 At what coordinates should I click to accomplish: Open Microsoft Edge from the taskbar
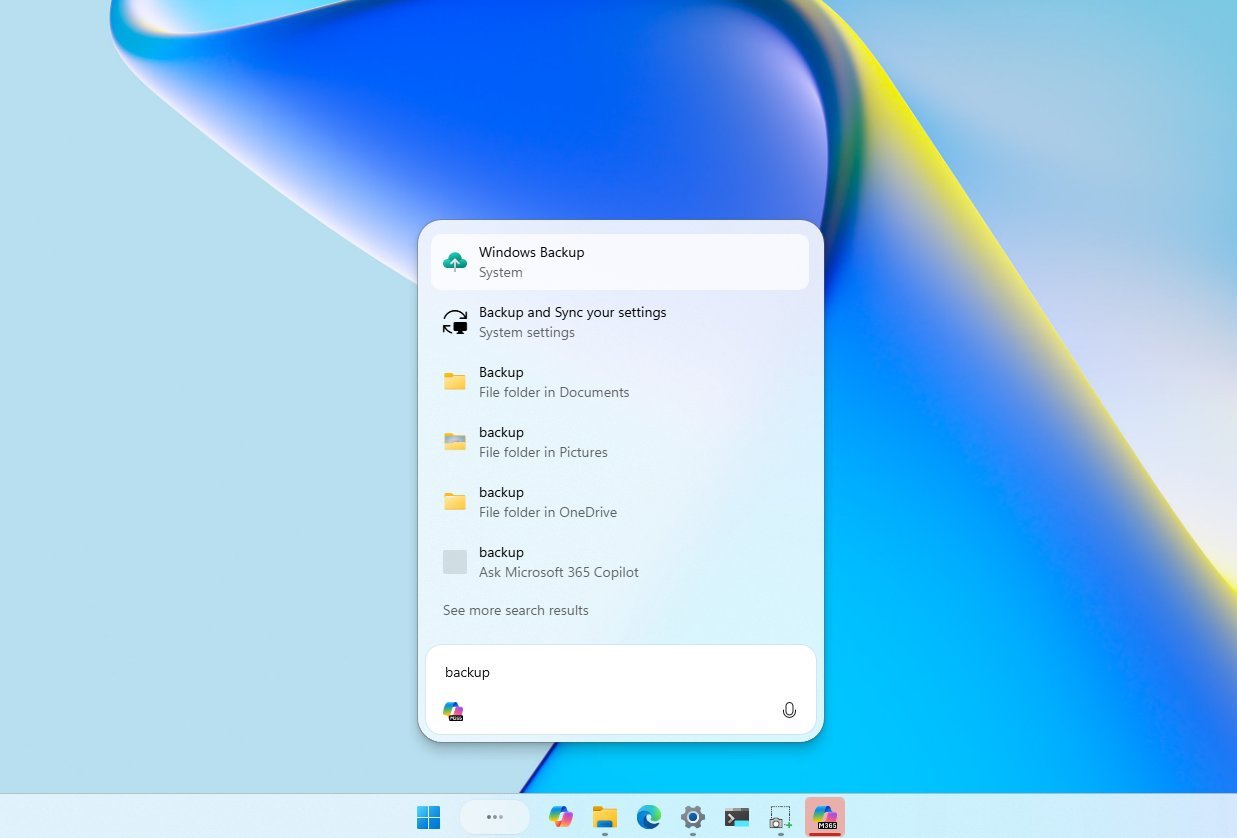pos(649,817)
